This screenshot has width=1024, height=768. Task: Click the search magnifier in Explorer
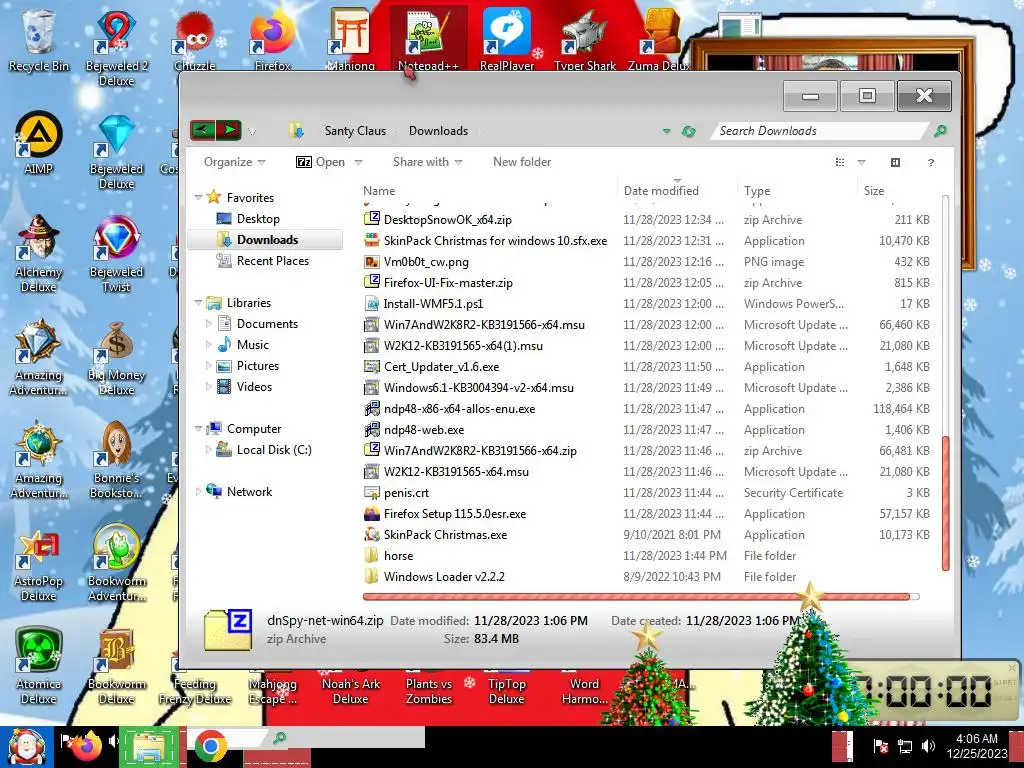point(940,131)
